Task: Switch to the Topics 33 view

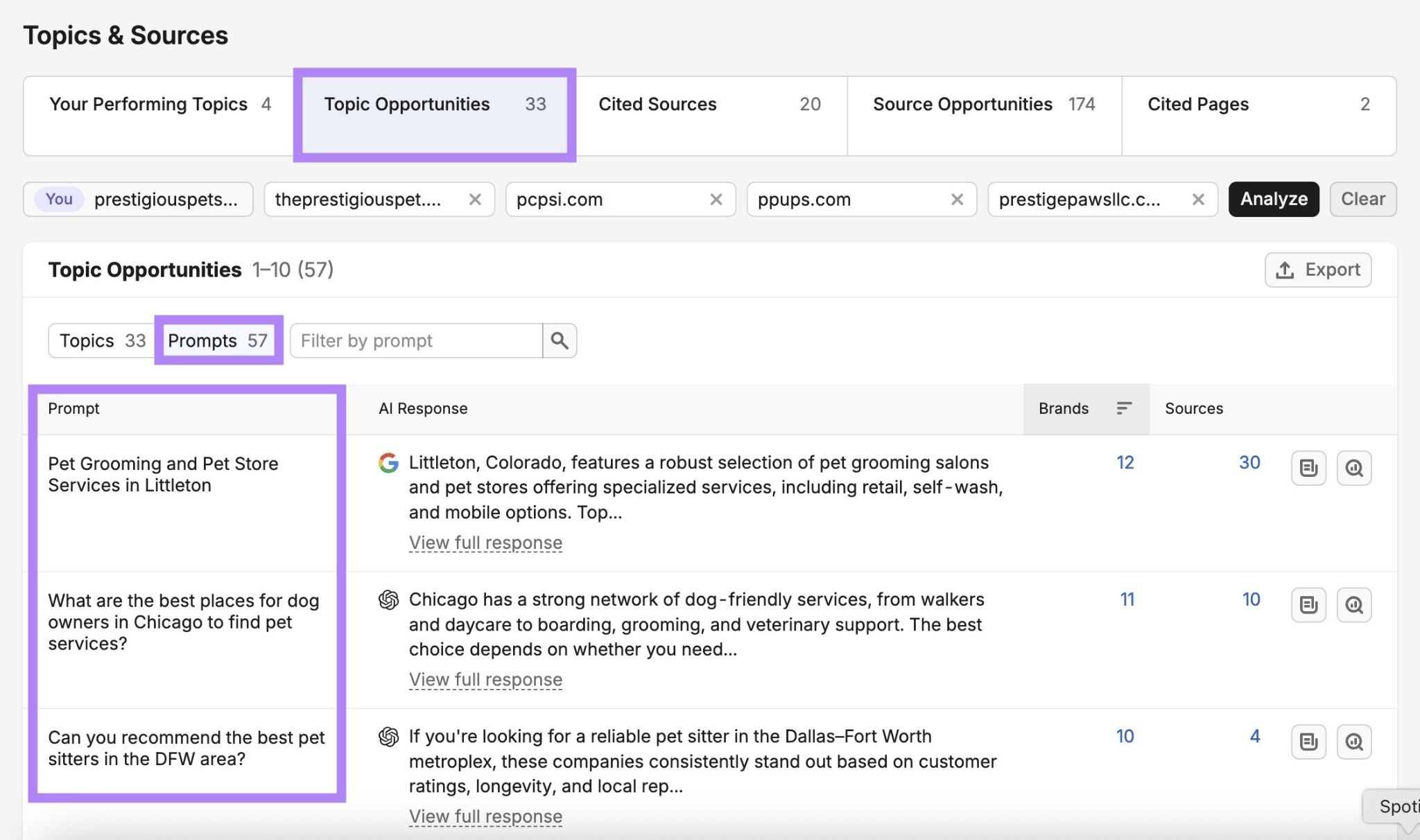Action: [x=103, y=340]
